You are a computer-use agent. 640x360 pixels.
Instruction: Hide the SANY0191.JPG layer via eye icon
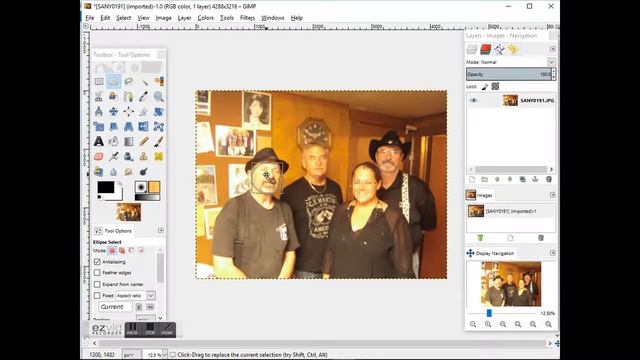pos(473,100)
